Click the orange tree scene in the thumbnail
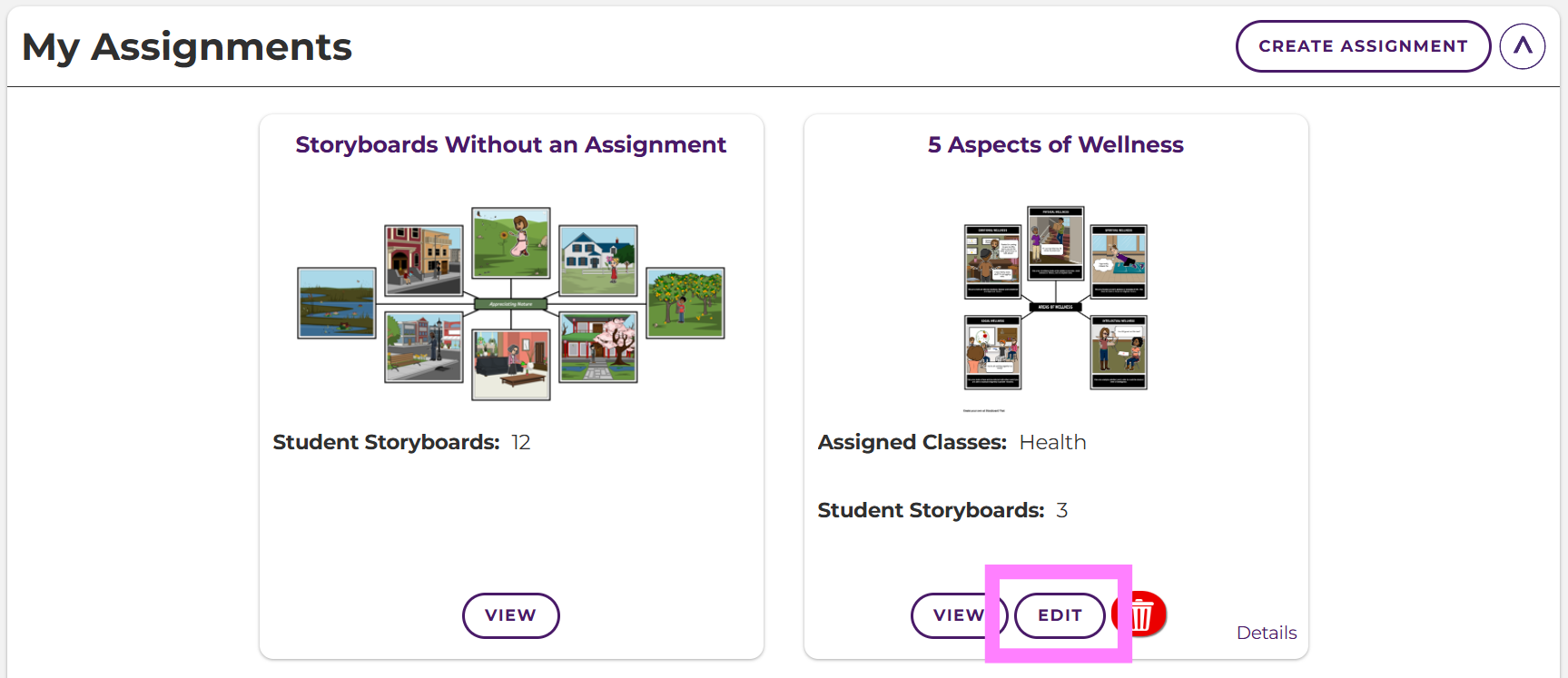The height and width of the screenshot is (678, 1568). (x=685, y=302)
